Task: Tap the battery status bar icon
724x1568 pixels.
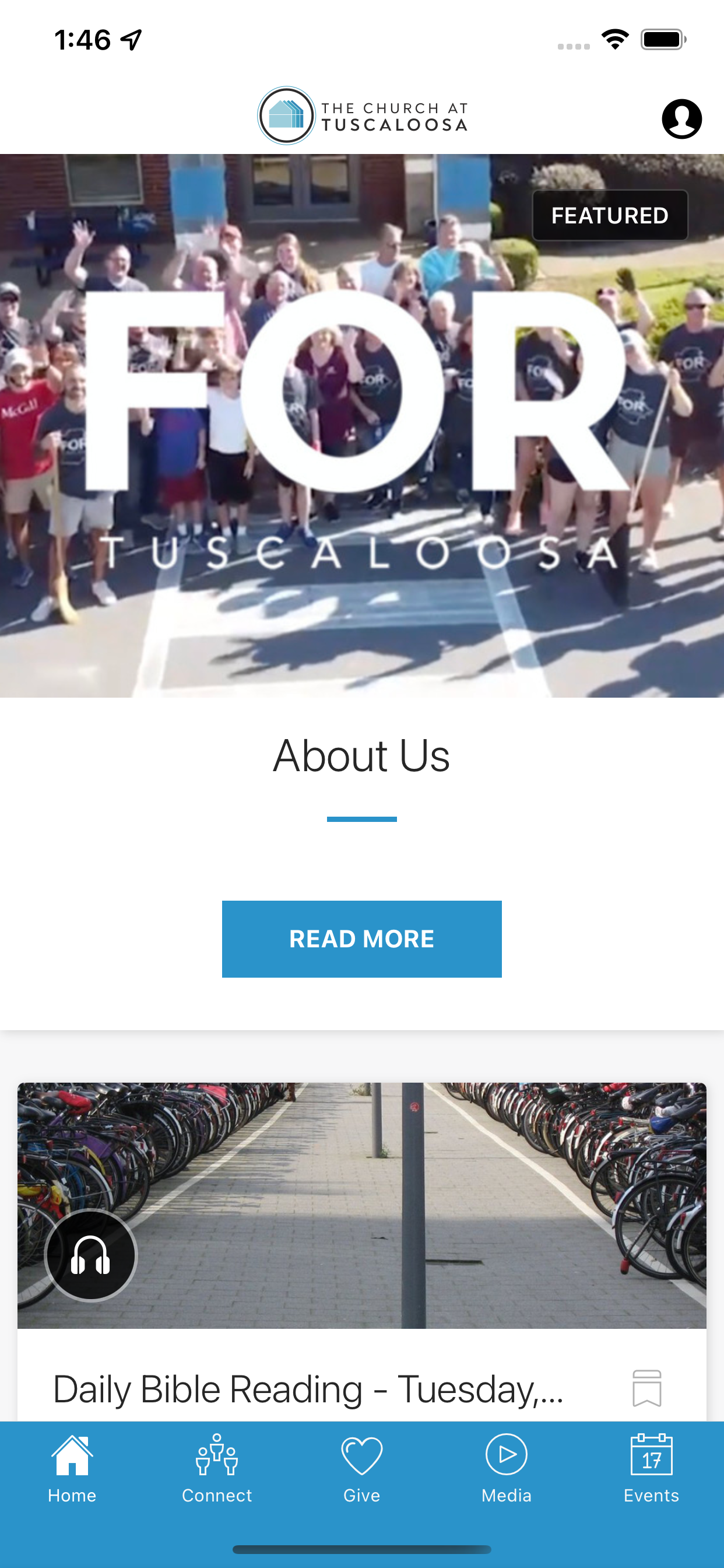Action: (663, 40)
